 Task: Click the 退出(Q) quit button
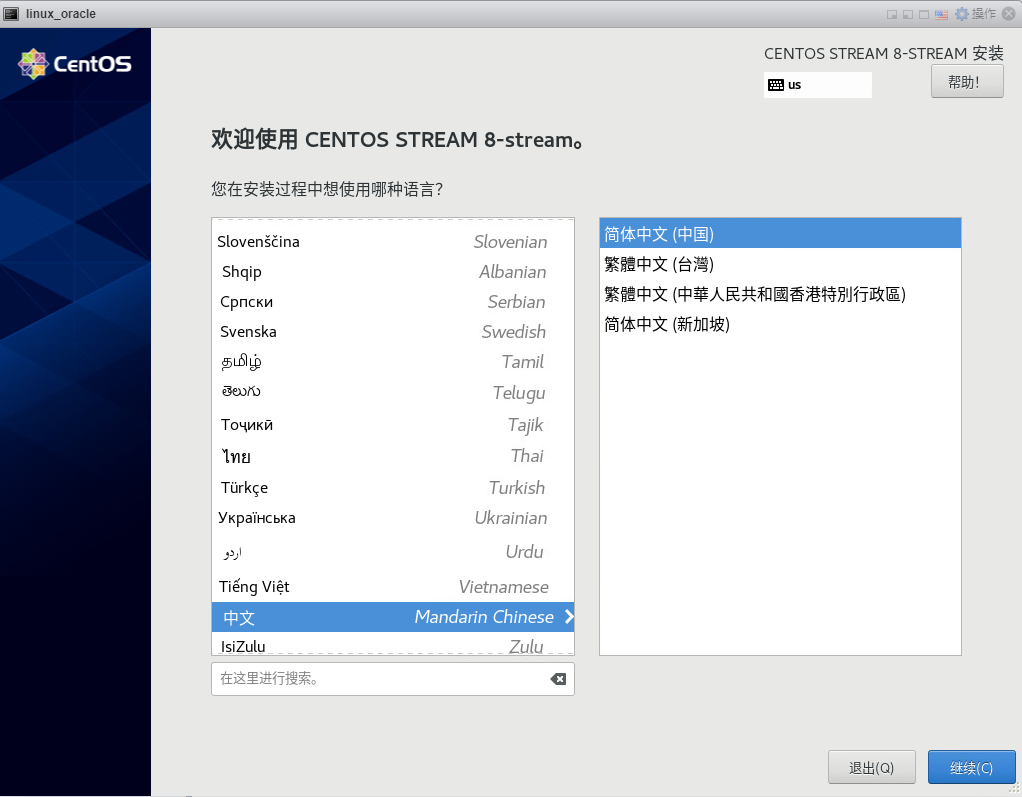click(x=871, y=768)
